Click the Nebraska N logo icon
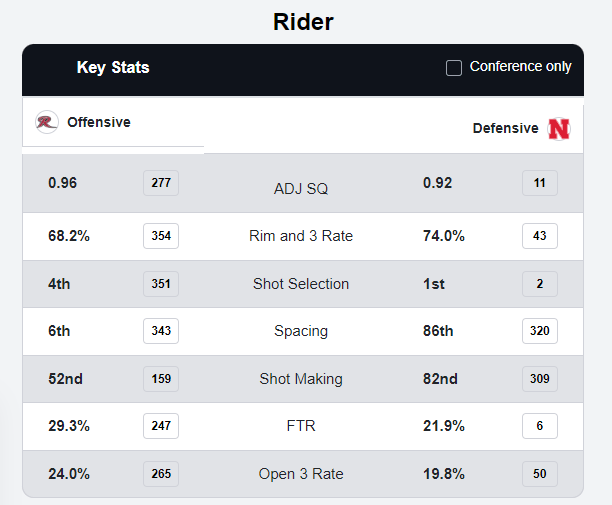The image size is (612, 505). click(559, 129)
